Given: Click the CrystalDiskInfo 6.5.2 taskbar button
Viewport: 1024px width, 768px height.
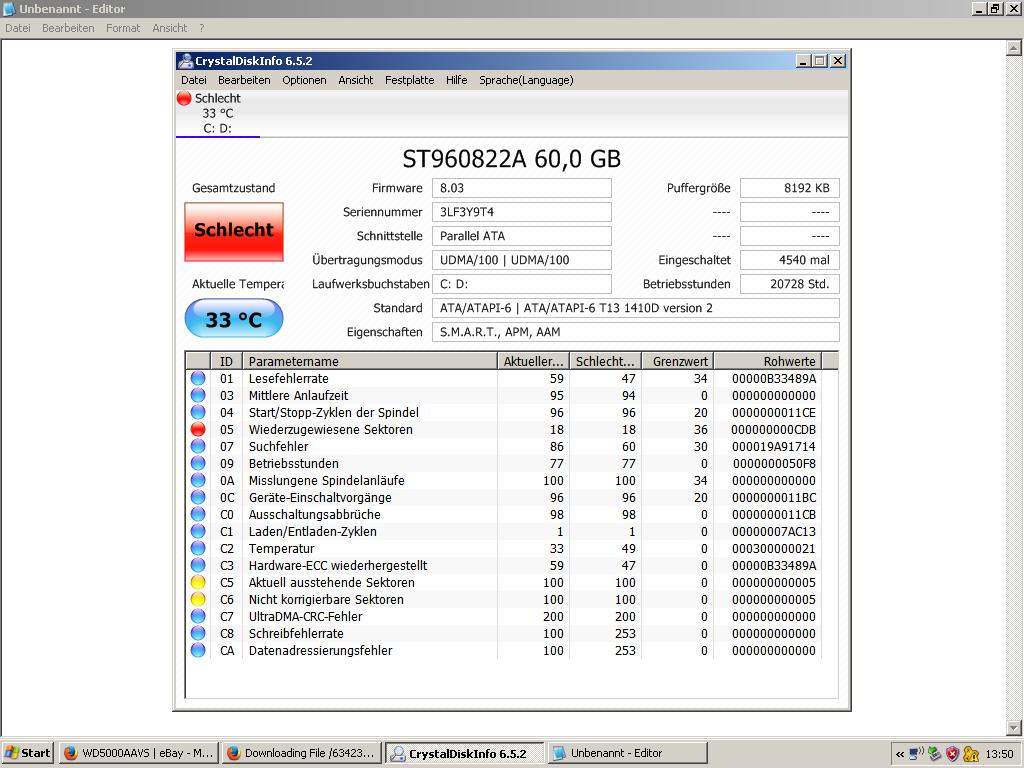Looking at the screenshot, I should pyautogui.click(x=464, y=753).
